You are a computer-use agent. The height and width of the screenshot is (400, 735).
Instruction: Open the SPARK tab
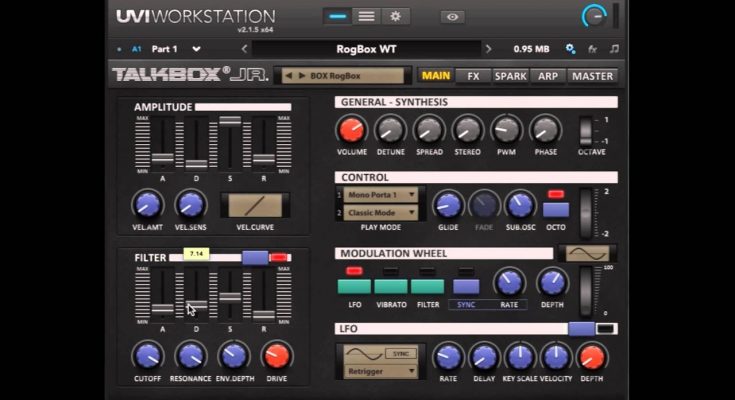coord(510,75)
